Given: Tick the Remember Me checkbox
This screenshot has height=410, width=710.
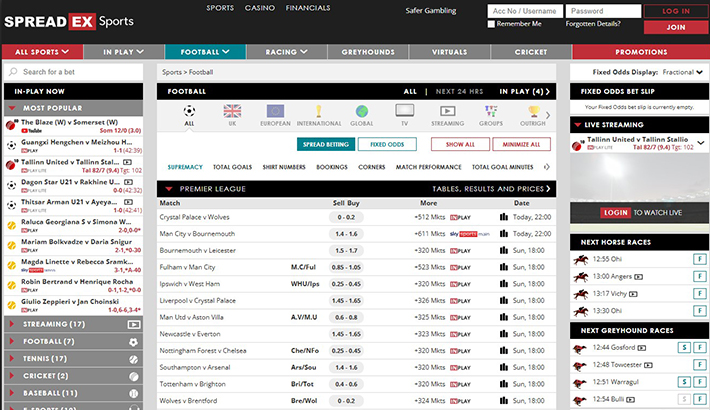Looking at the screenshot, I should 491,24.
